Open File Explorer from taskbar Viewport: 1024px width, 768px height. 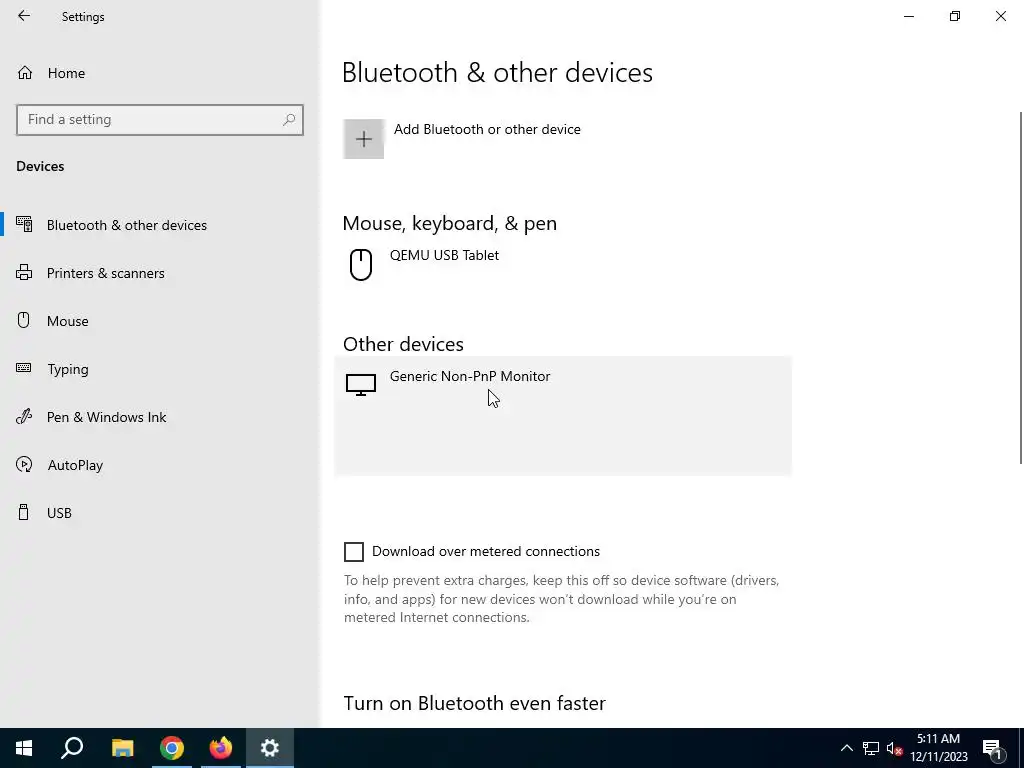tap(122, 748)
